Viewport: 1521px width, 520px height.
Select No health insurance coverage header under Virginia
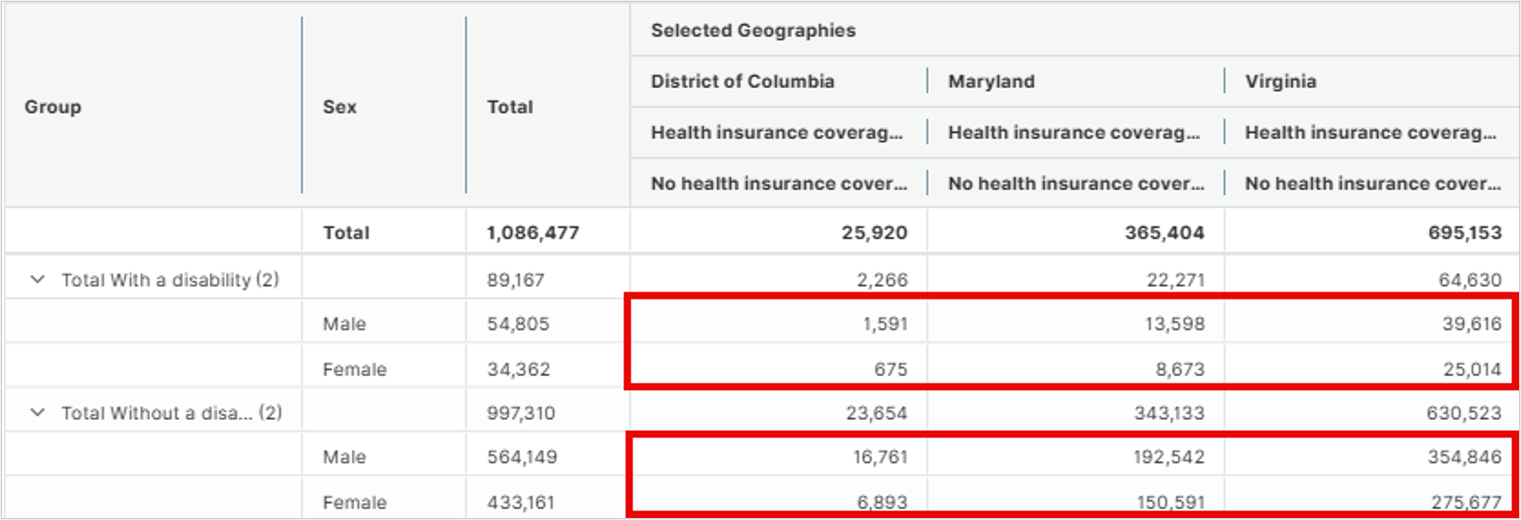[1372, 184]
